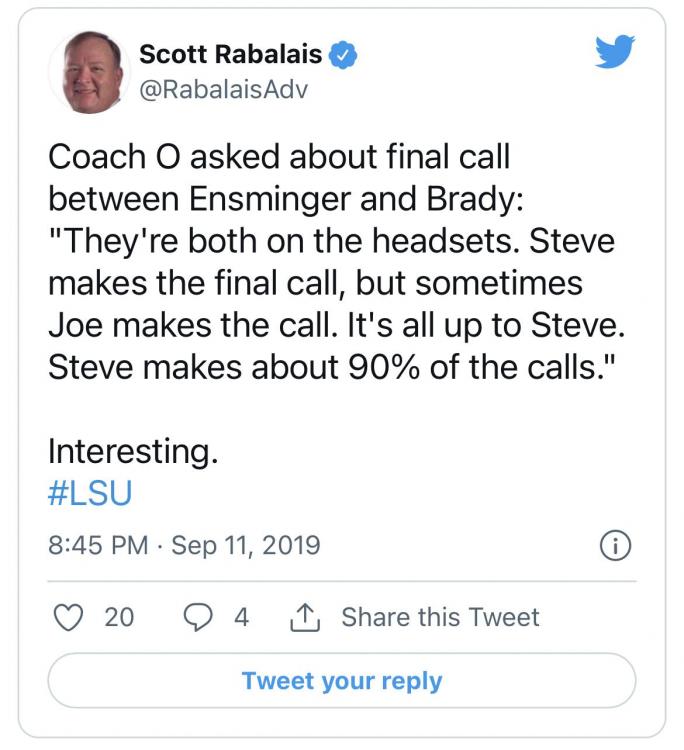Viewport: 684px width, 750px height.
Task: Click the Twitter bird logo
Action: click(x=614, y=51)
